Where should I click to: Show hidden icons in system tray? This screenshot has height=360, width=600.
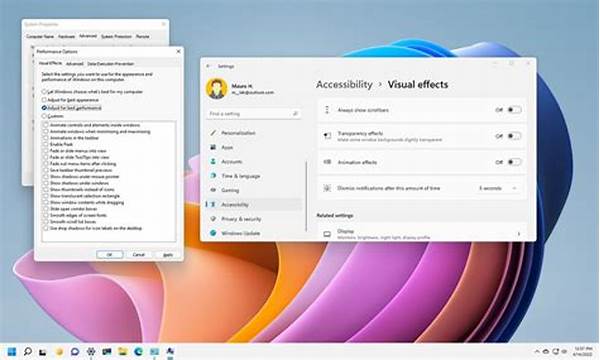click(537, 351)
